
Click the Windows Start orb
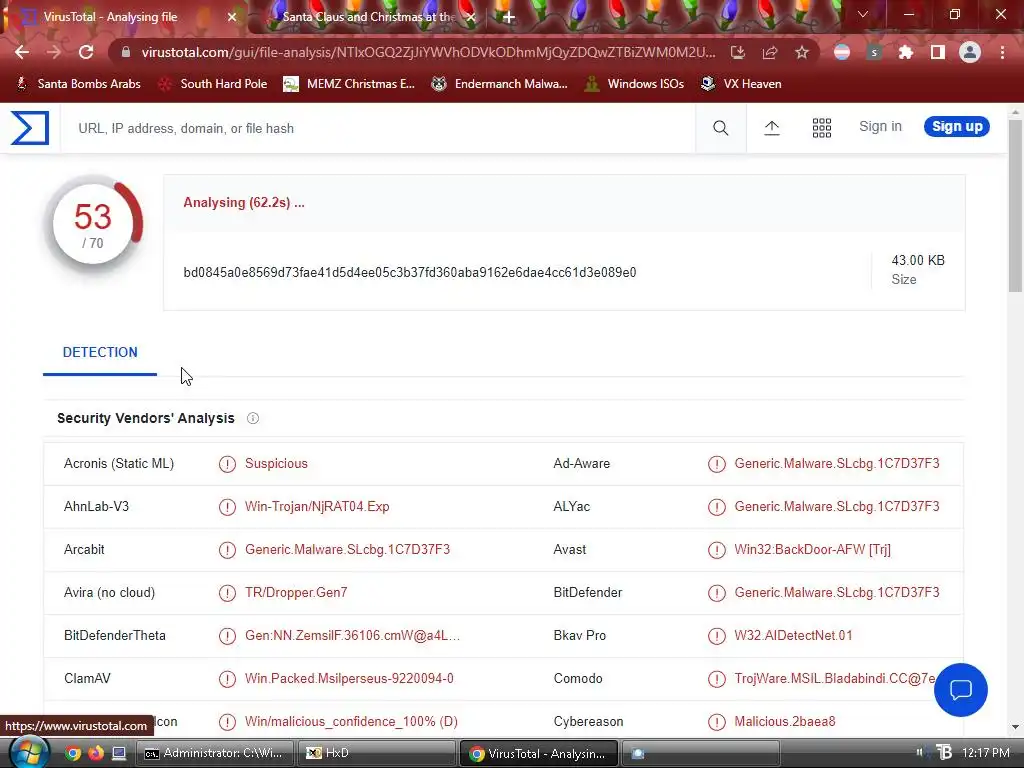click(x=29, y=753)
